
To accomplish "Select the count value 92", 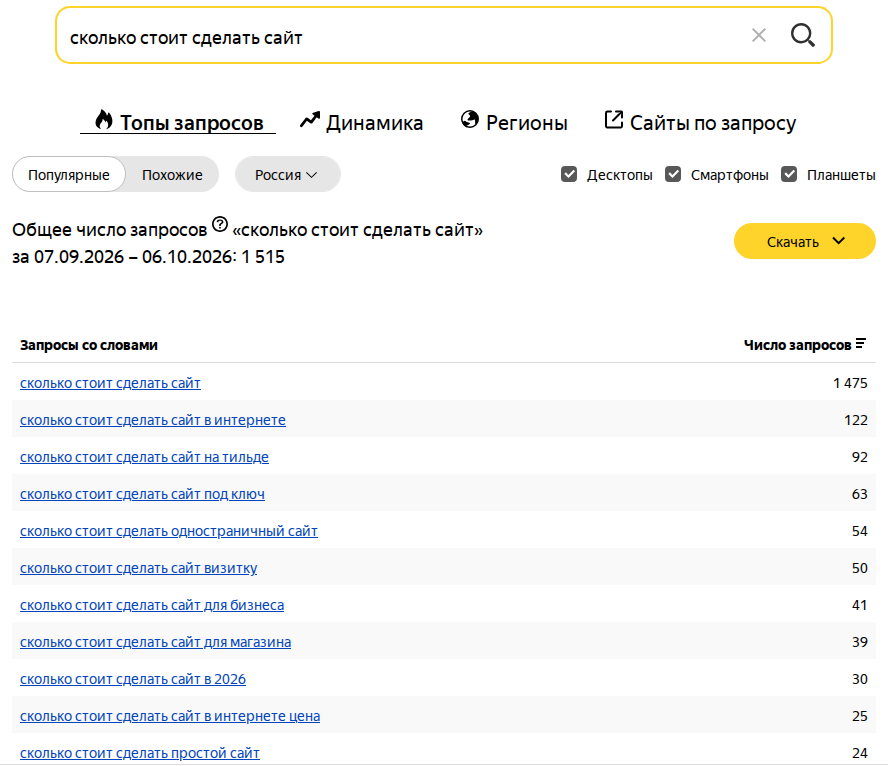I will pyautogui.click(x=860, y=457).
